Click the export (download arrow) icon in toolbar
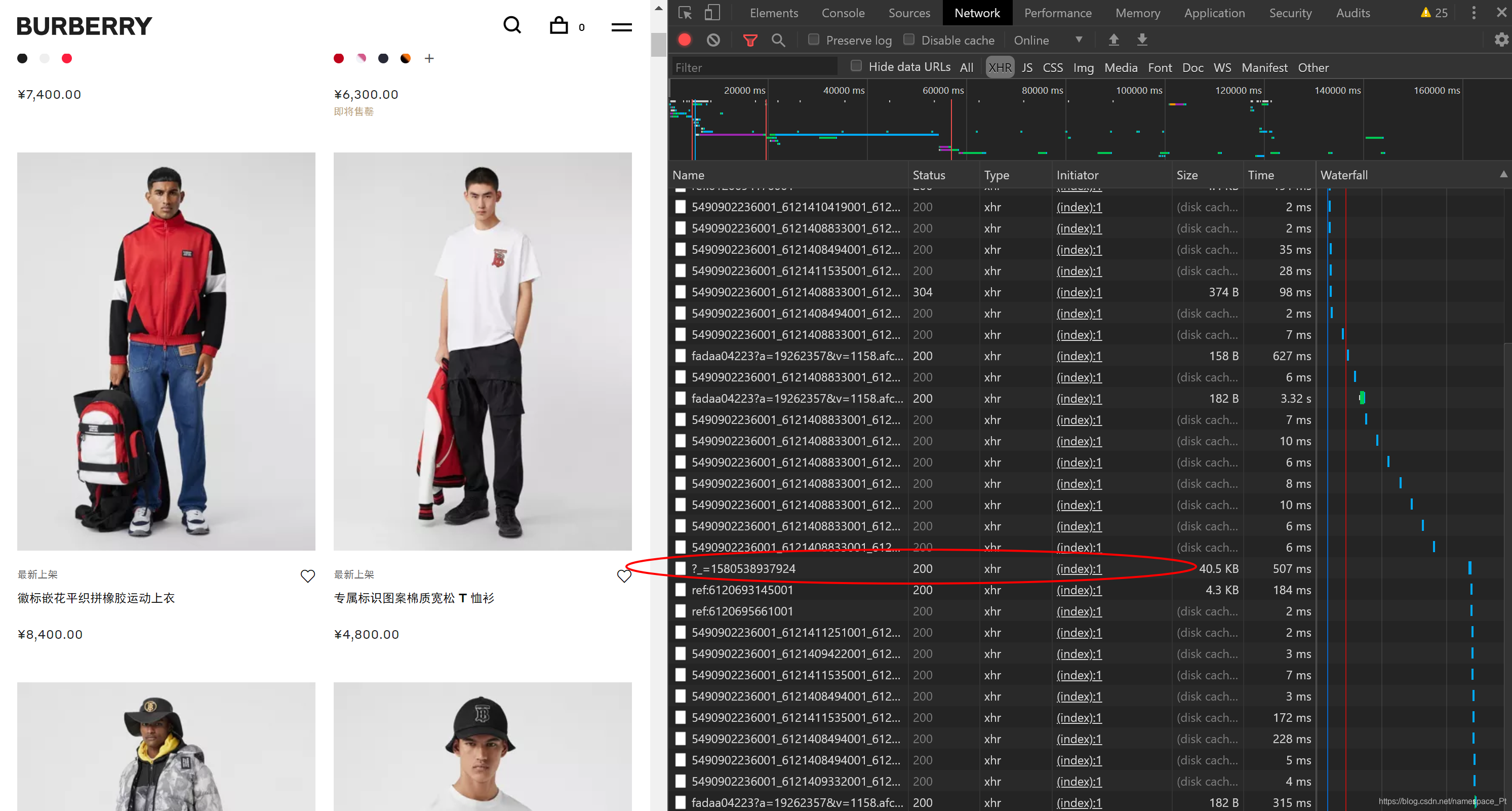Screen dimensions: 1512x811 click(x=1142, y=40)
